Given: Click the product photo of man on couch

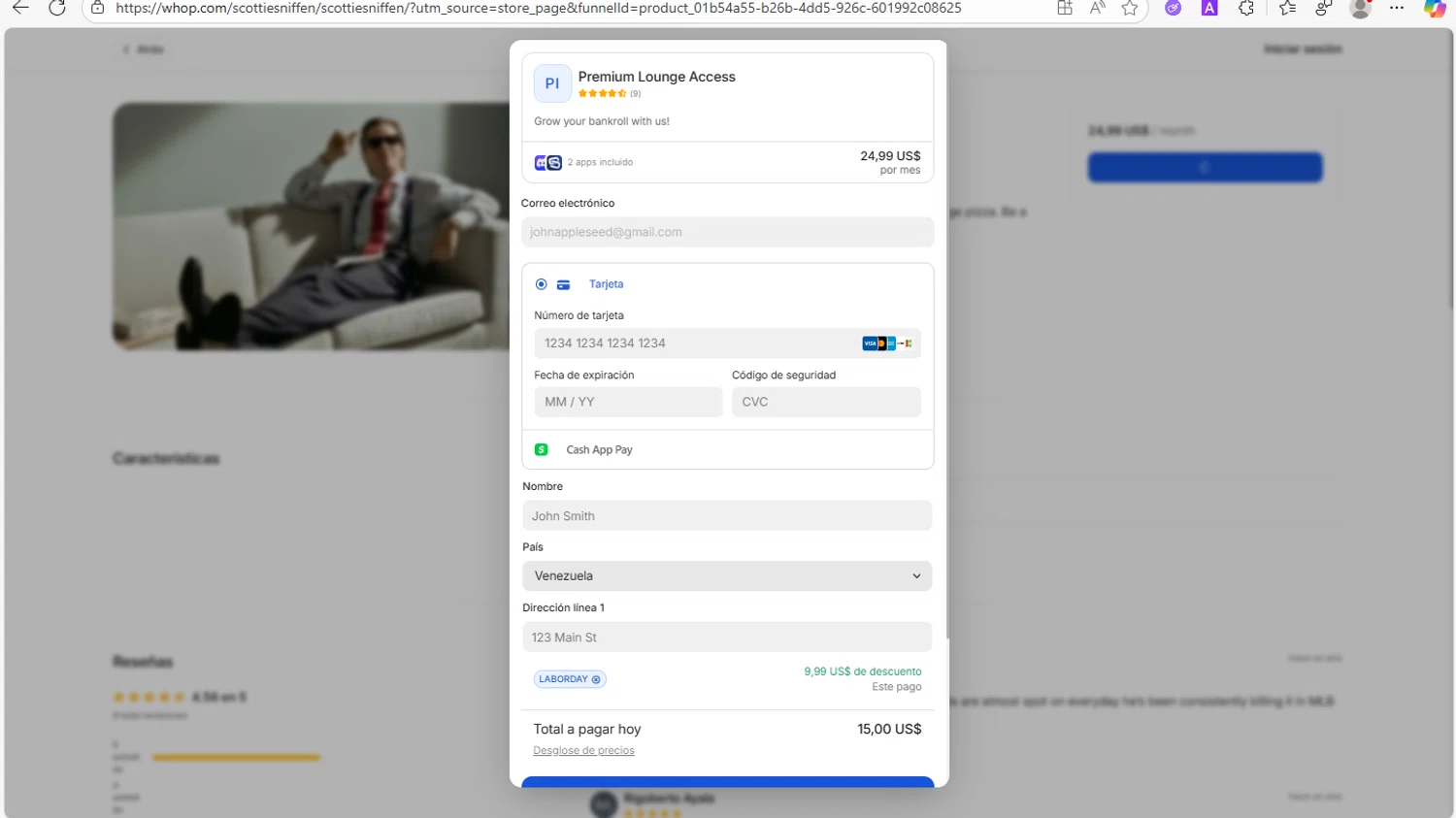Looking at the screenshot, I should pyautogui.click(x=311, y=226).
